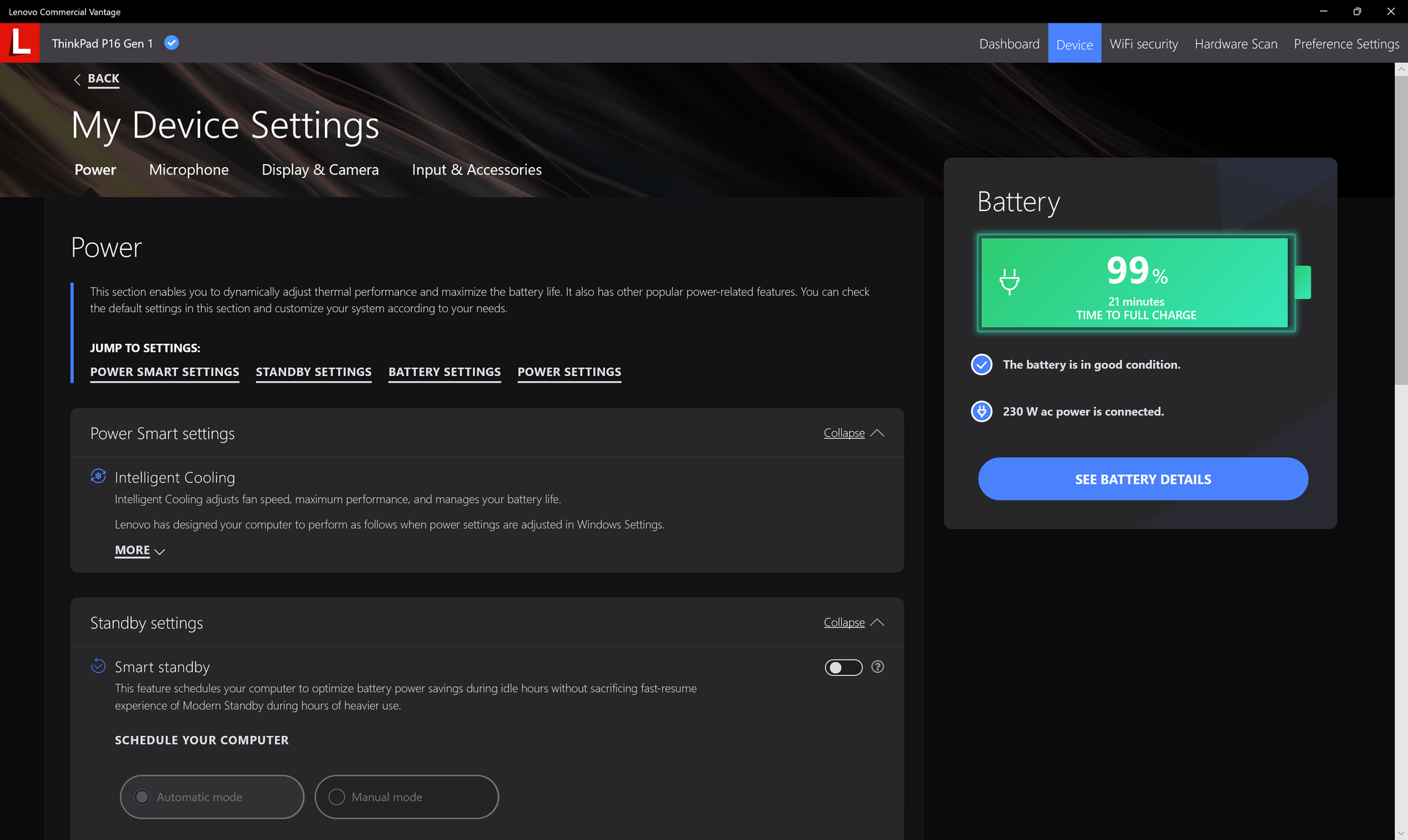Screen dimensions: 1408x840
Task: Open Smart standby help question icon
Action: tap(877, 667)
